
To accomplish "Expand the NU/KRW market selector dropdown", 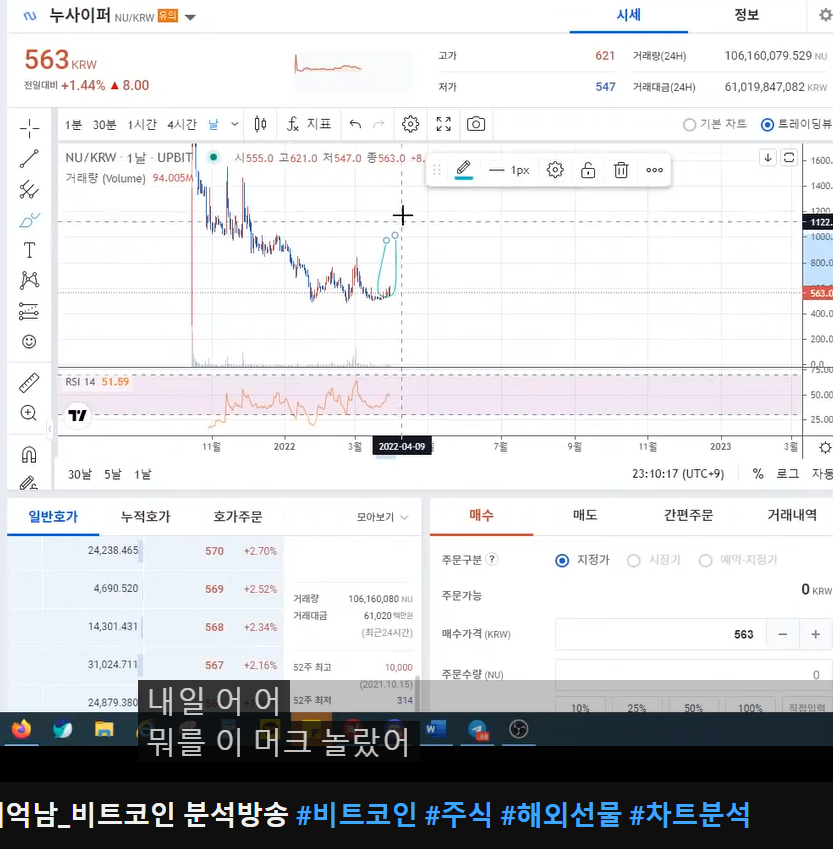I will point(190,17).
